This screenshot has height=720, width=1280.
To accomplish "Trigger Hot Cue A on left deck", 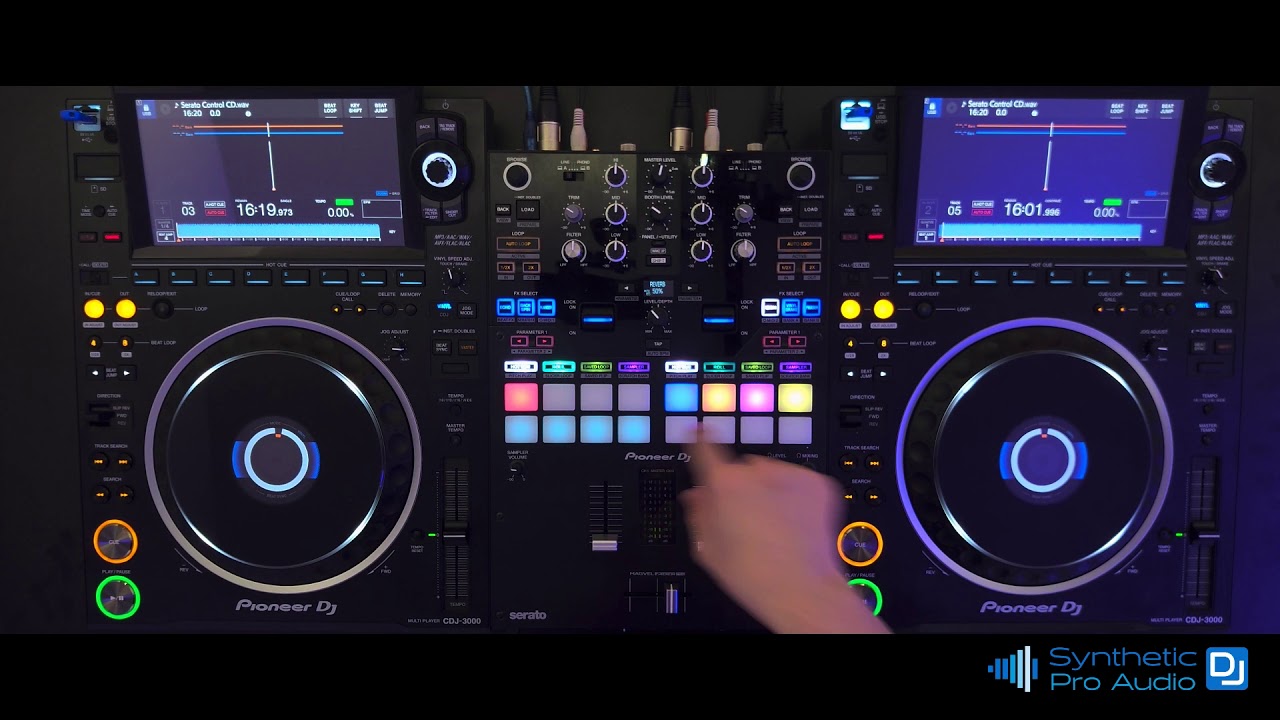I will 145,275.
